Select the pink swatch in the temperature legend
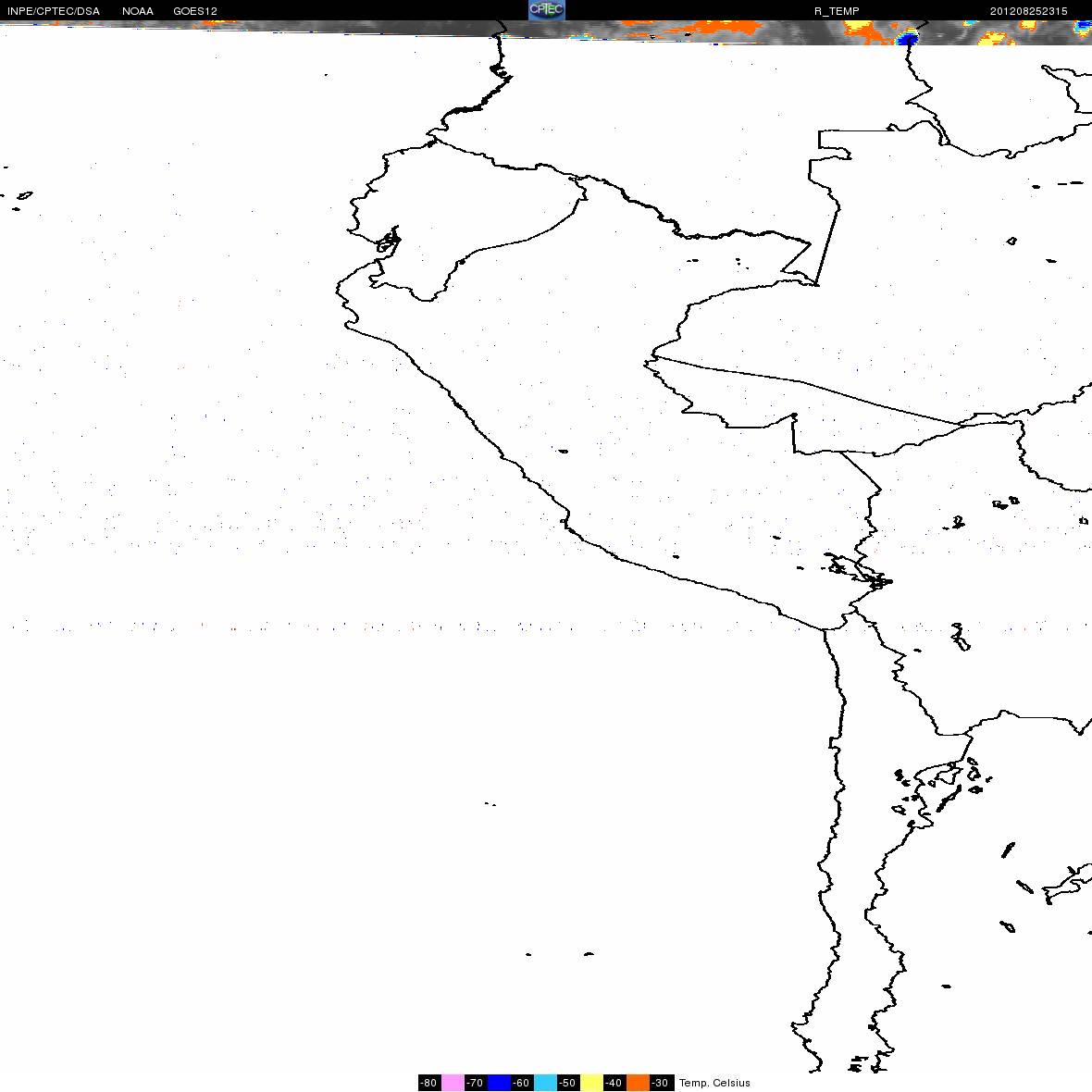 coord(453,1082)
